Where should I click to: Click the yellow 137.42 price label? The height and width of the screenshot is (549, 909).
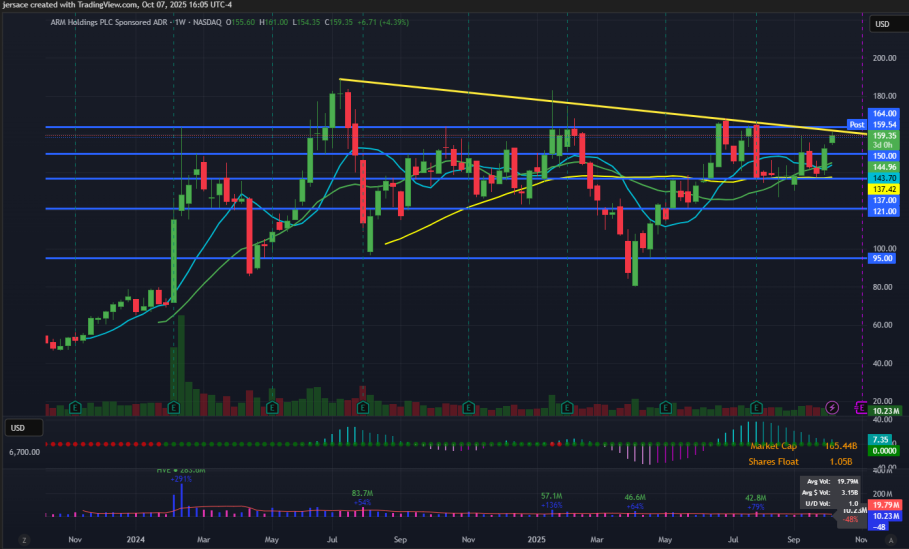tap(884, 190)
